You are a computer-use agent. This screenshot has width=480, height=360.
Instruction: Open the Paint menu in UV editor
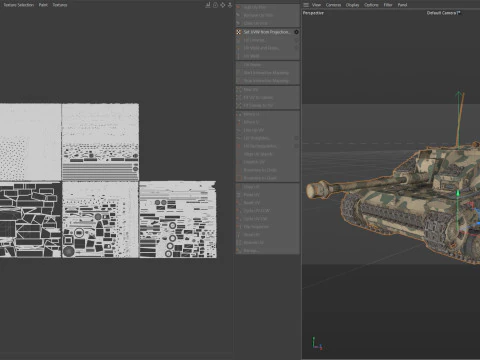pyautogui.click(x=43, y=5)
